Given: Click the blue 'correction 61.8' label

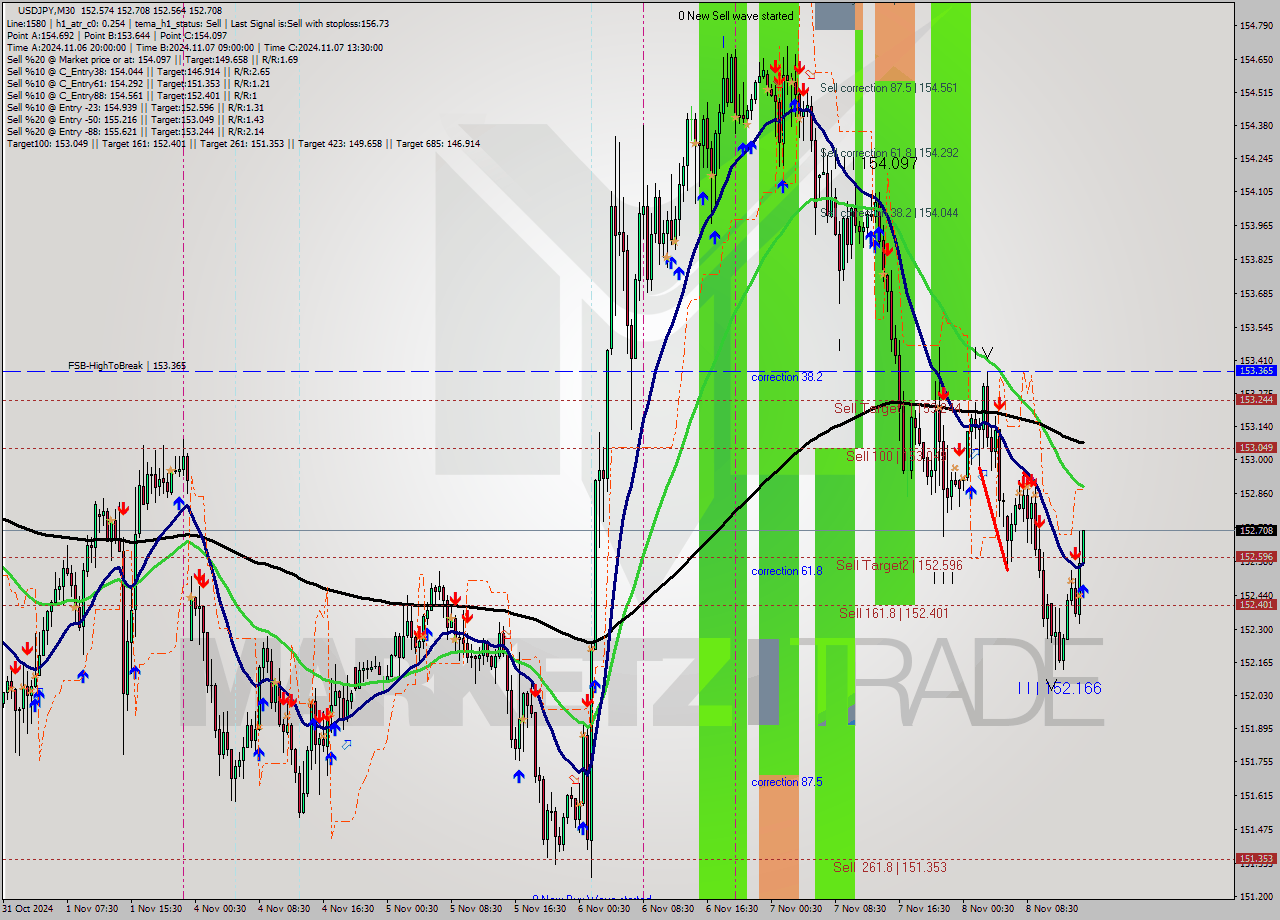Looking at the screenshot, I should coord(787,571).
